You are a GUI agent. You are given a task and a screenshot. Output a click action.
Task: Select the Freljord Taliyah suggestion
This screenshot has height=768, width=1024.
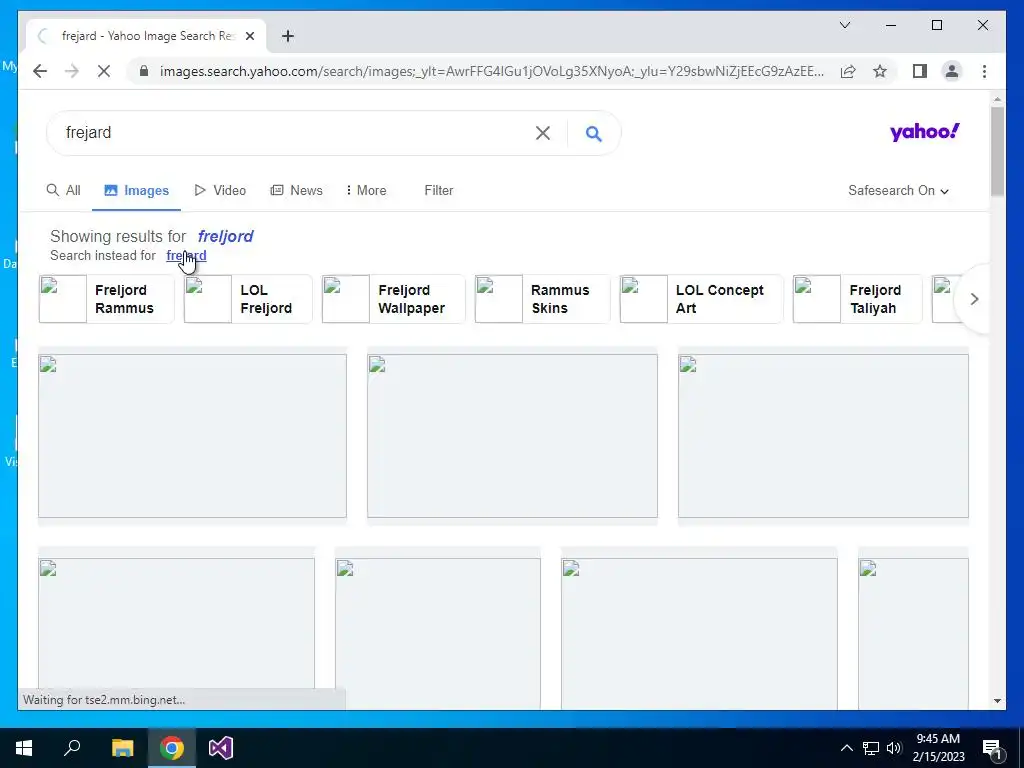857,299
